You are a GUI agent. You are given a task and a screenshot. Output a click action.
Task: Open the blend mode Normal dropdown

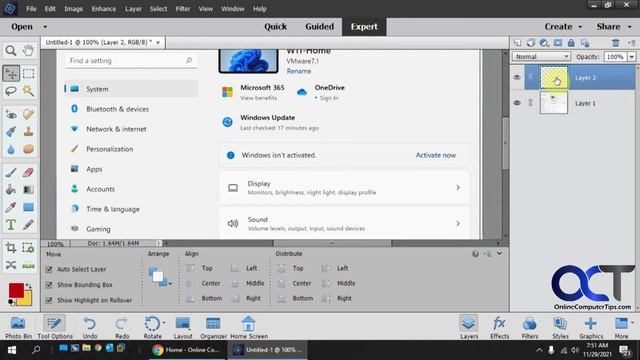(x=541, y=57)
